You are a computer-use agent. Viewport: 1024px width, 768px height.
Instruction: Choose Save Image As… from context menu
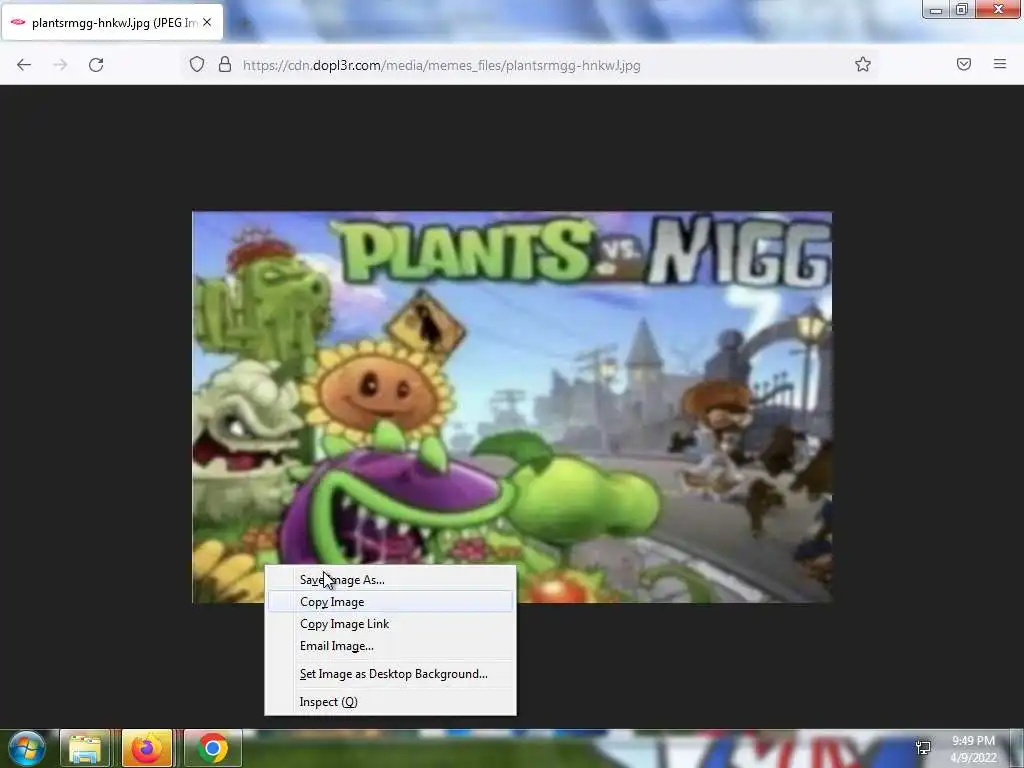point(391,580)
